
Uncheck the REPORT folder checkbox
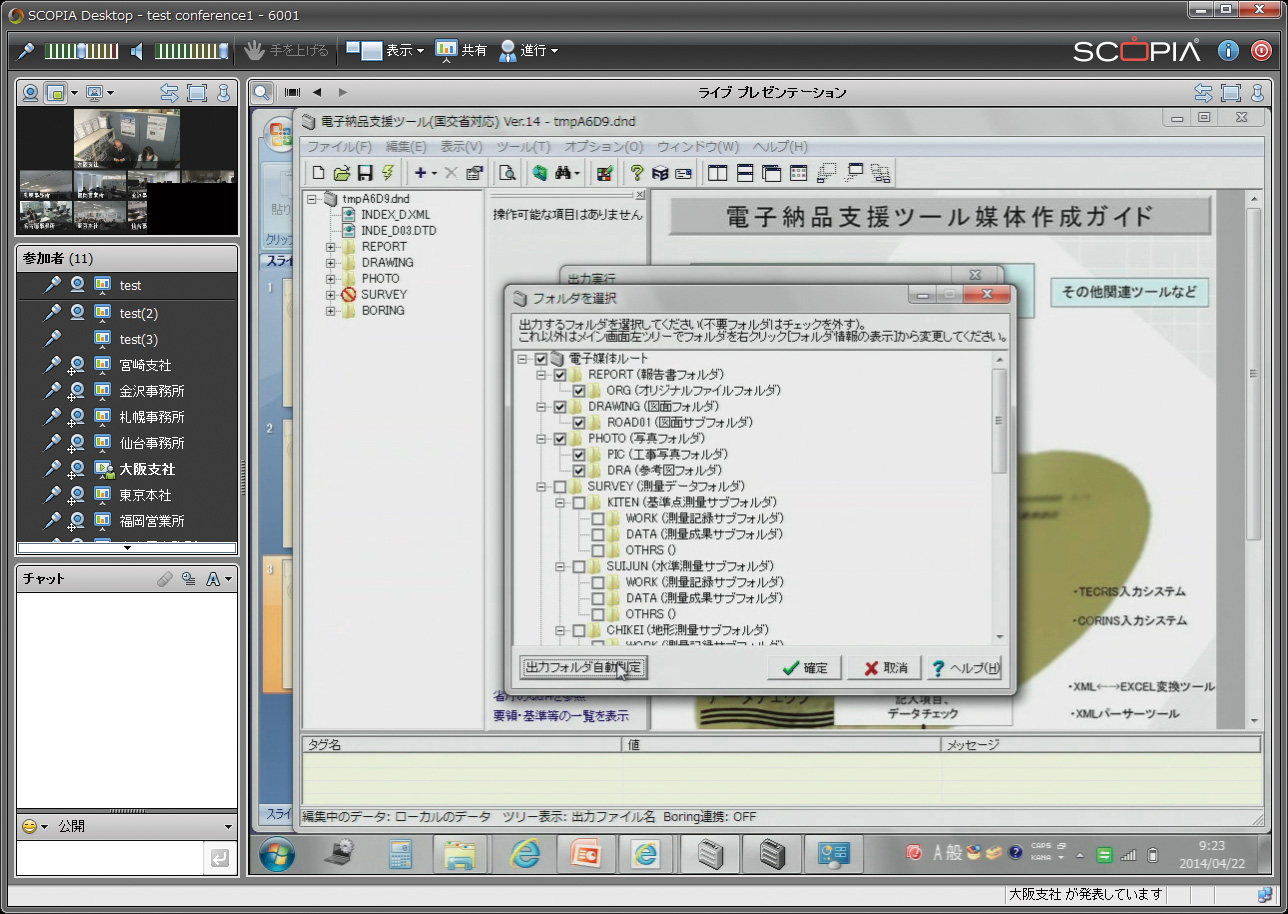[560, 375]
